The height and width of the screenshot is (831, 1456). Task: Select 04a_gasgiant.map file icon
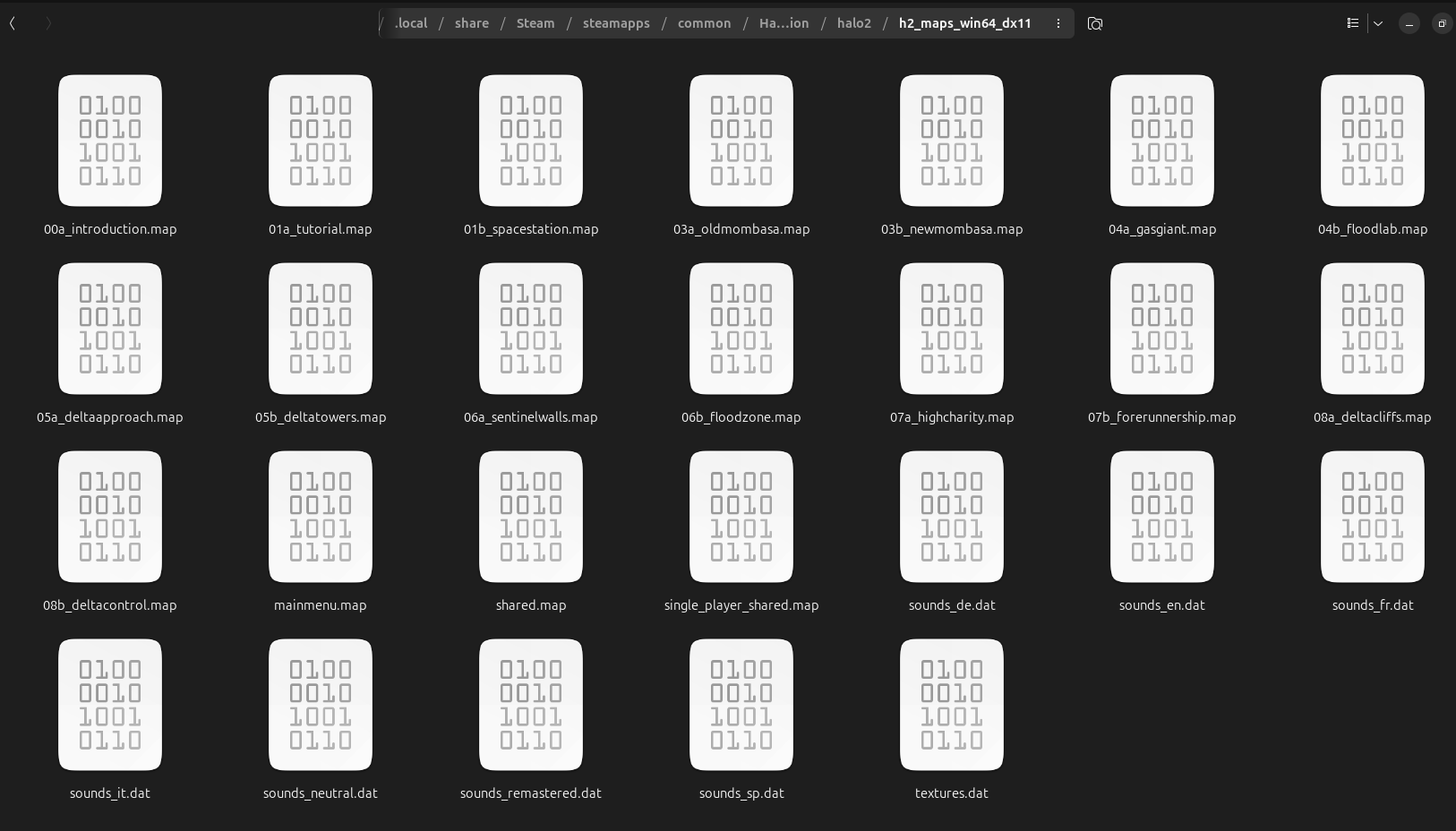(x=1162, y=141)
